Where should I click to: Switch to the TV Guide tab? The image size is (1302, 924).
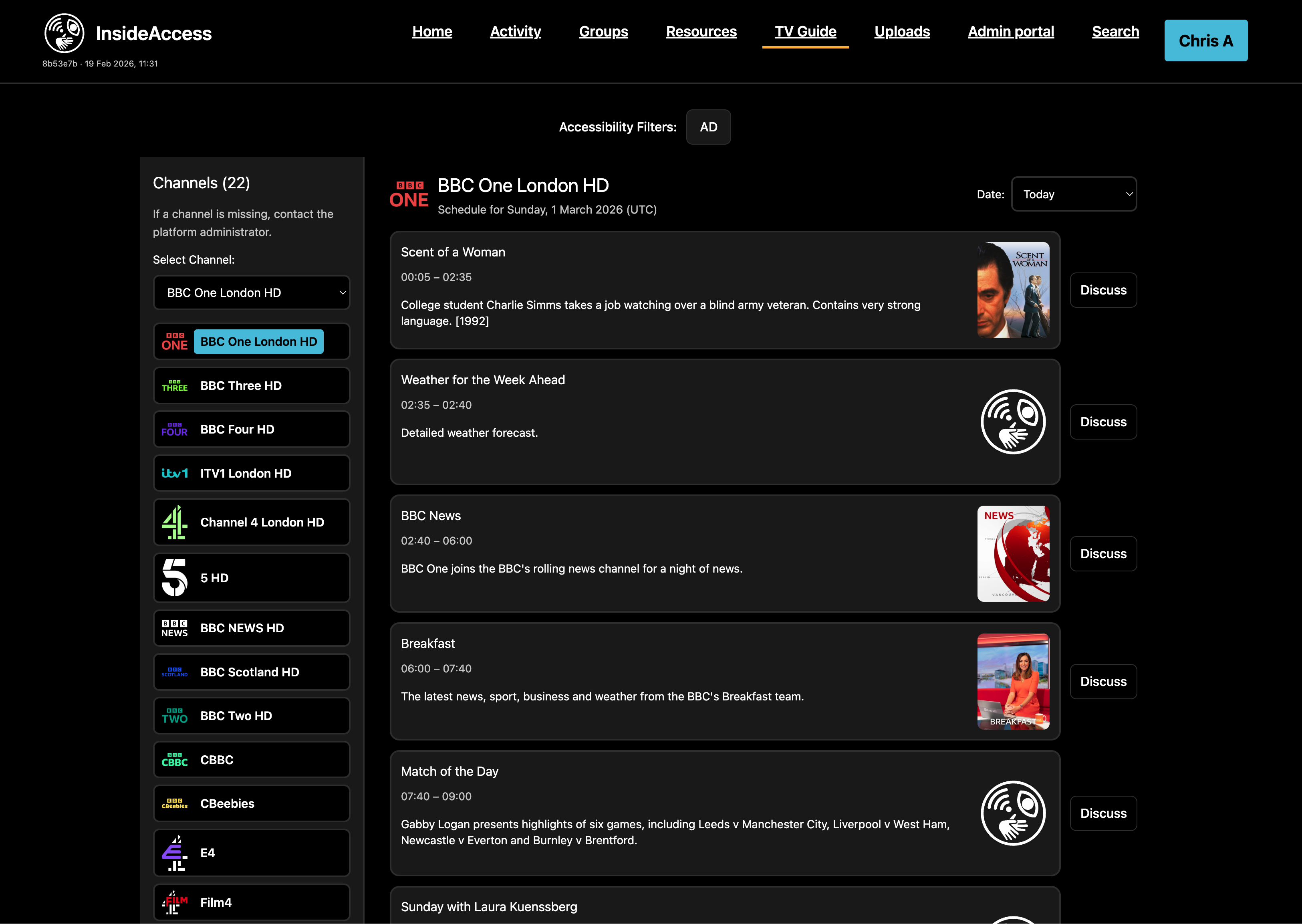pos(805,31)
